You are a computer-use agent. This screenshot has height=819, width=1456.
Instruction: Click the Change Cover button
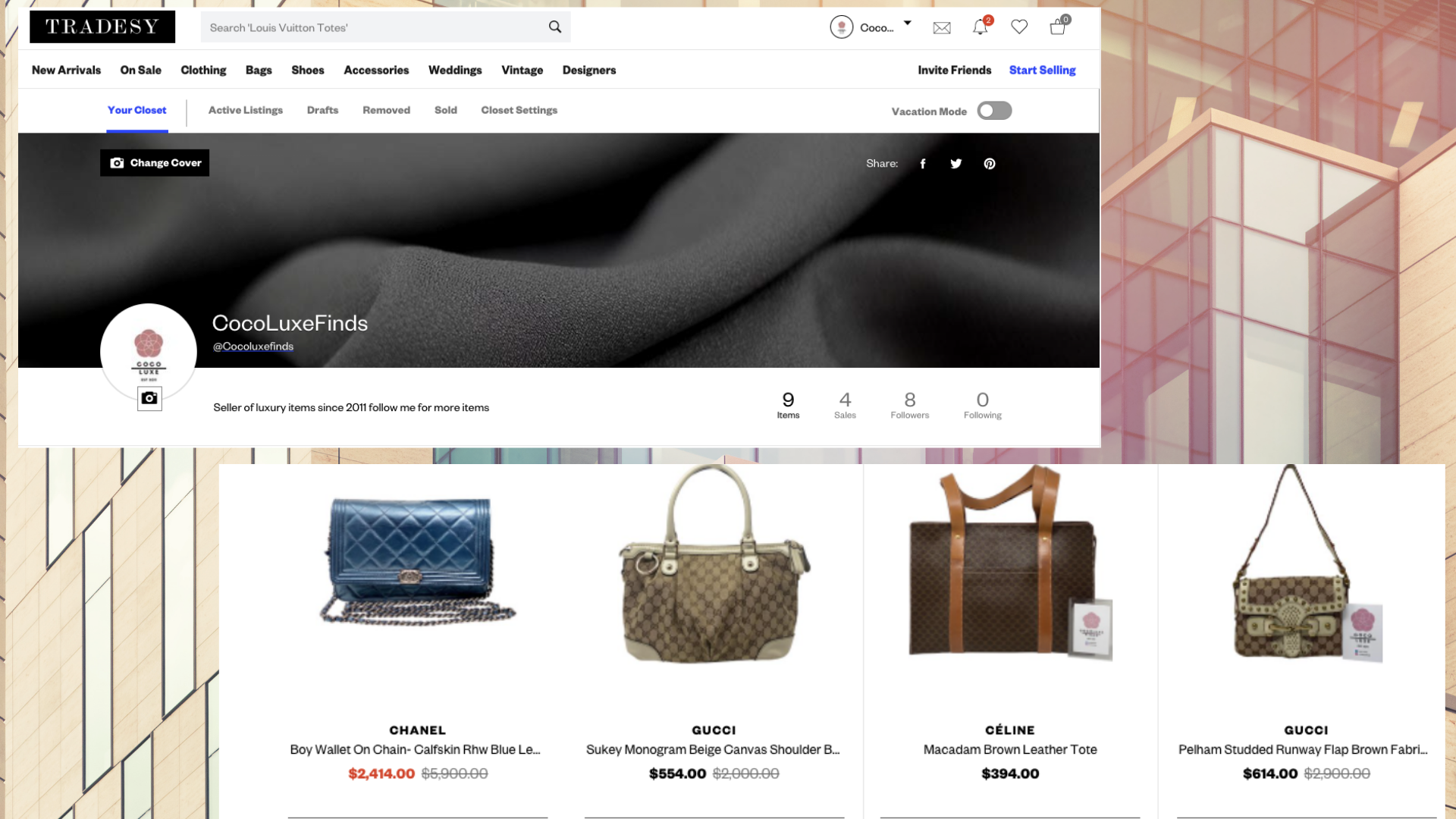click(155, 163)
